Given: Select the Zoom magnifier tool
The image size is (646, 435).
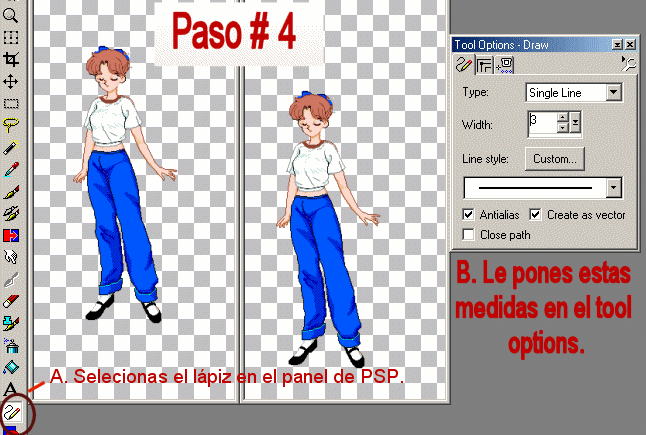Looking at the screenshot, I should click(11, 14).
